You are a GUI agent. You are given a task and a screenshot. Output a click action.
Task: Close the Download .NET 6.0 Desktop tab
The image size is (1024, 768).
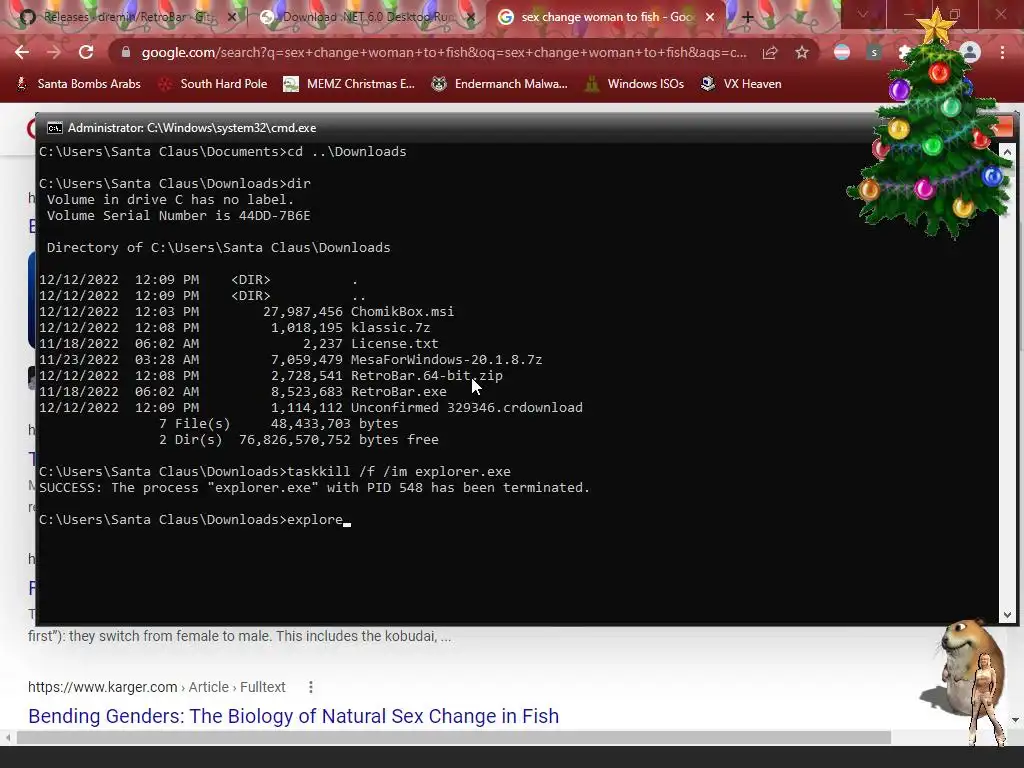[470, 17]
